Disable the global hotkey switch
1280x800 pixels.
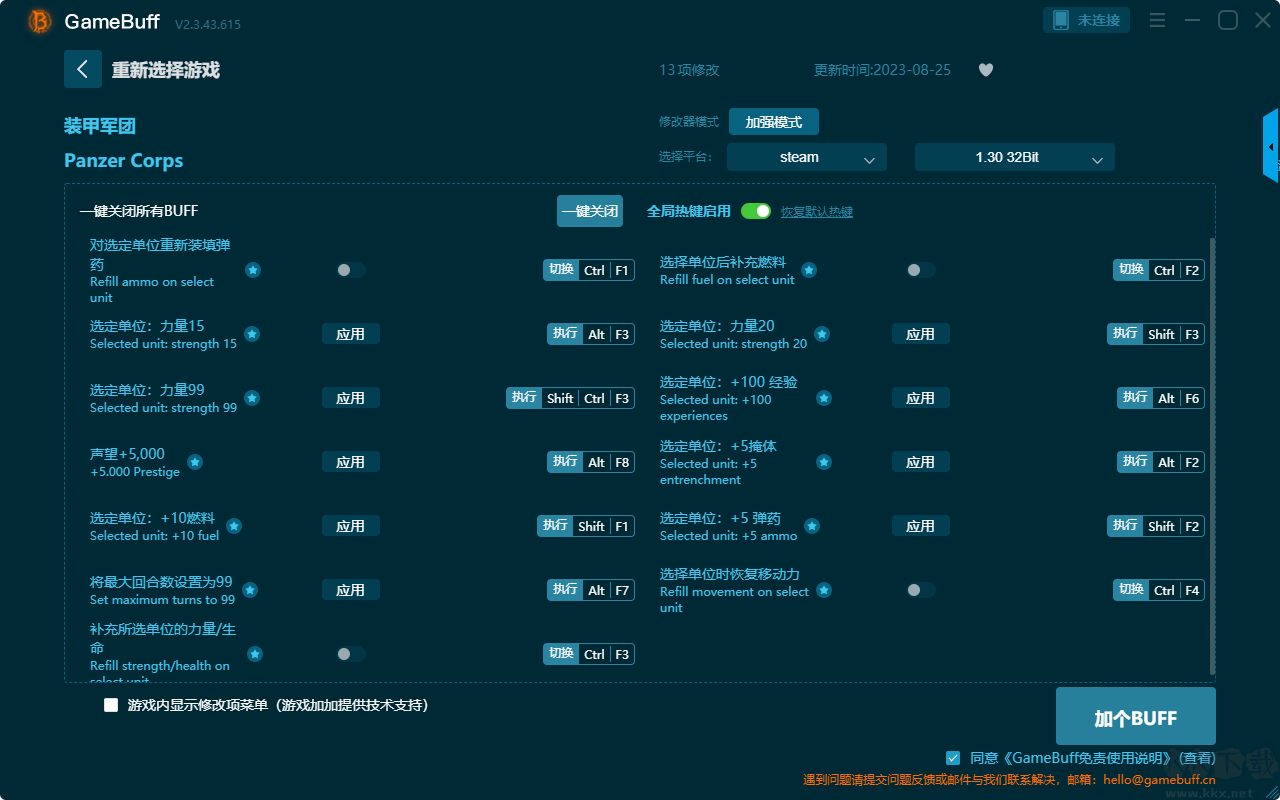pos(756,211)
